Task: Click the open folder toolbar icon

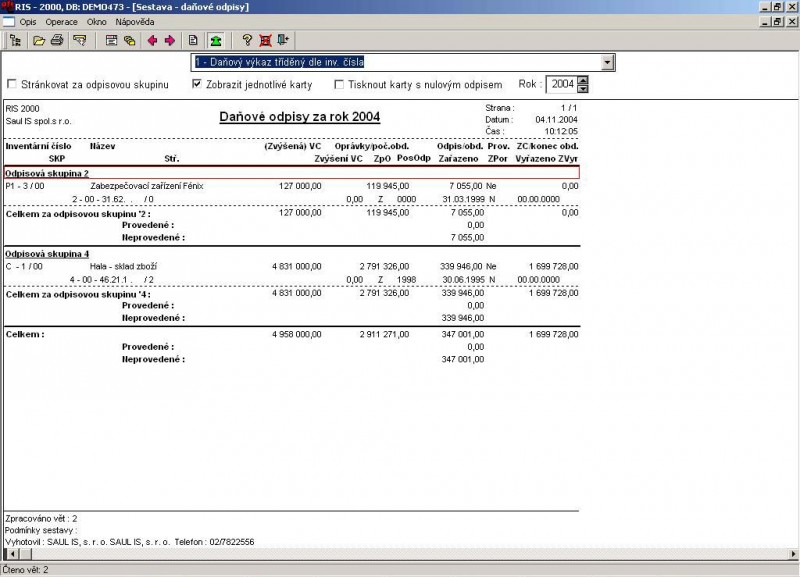Action: click(39, 41)
